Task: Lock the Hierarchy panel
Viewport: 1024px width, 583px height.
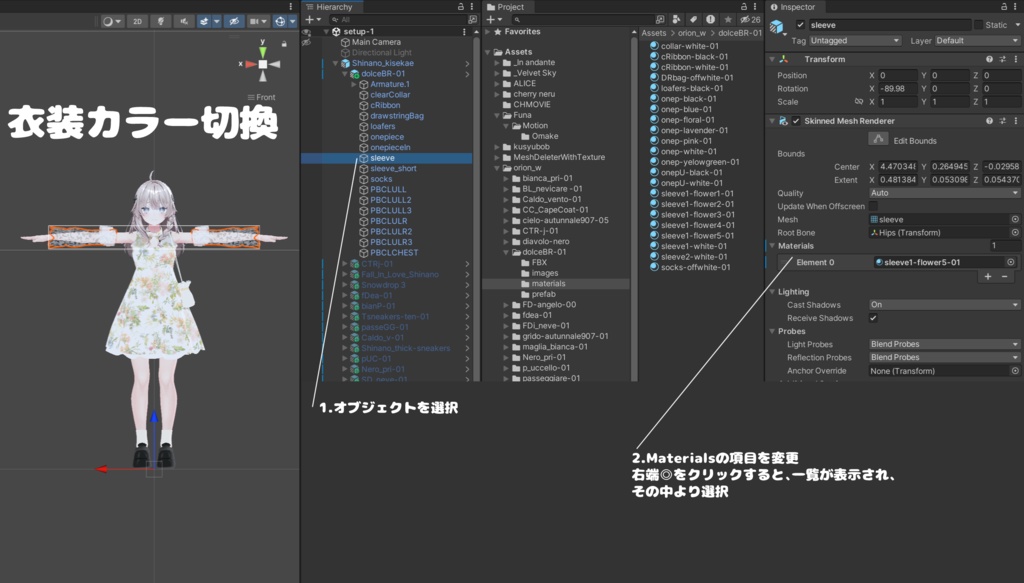Action: (460, 7)
